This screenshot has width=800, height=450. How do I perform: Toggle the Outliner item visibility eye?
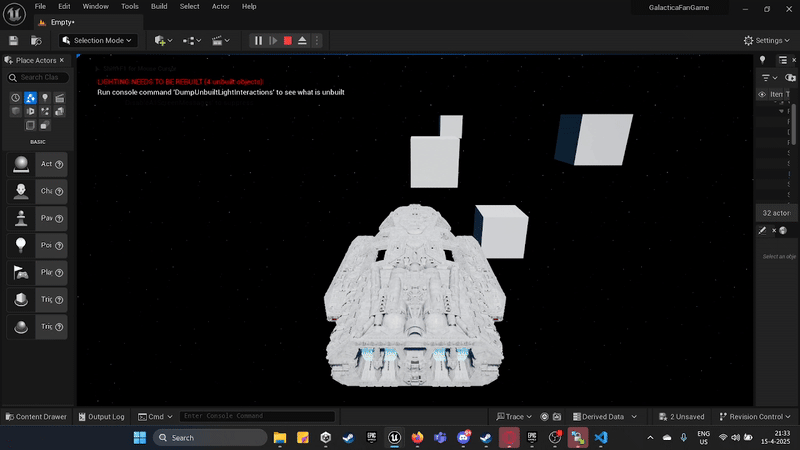(x=763, y=95)
